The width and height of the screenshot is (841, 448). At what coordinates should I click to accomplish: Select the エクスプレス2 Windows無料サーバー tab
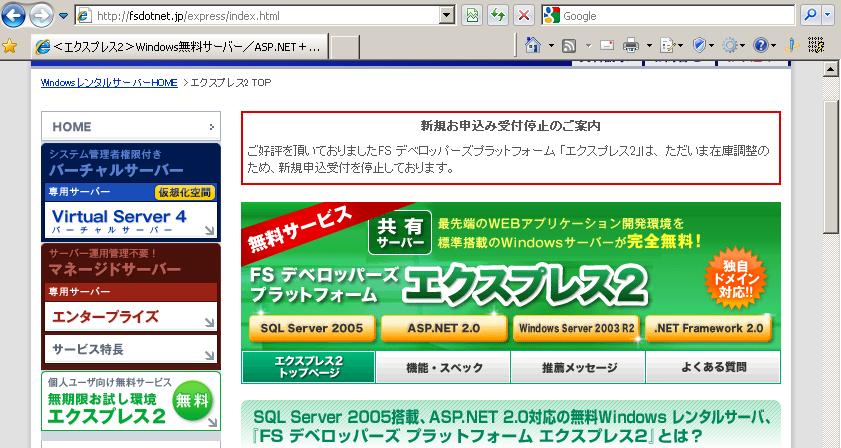point(179,47)
